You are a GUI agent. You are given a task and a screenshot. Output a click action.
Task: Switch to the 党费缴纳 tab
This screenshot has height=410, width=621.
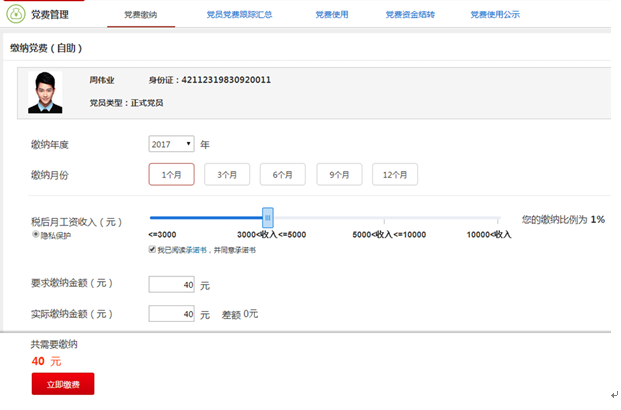tap(140, 15)
